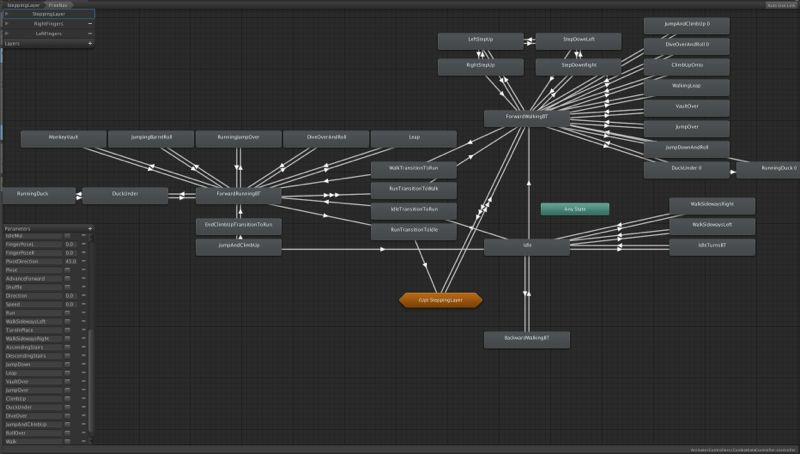The width and height of the screenshot is (800, 454).
Task: Toggle the DuckUnder parameter checkbox
Action: pos(68,407)
